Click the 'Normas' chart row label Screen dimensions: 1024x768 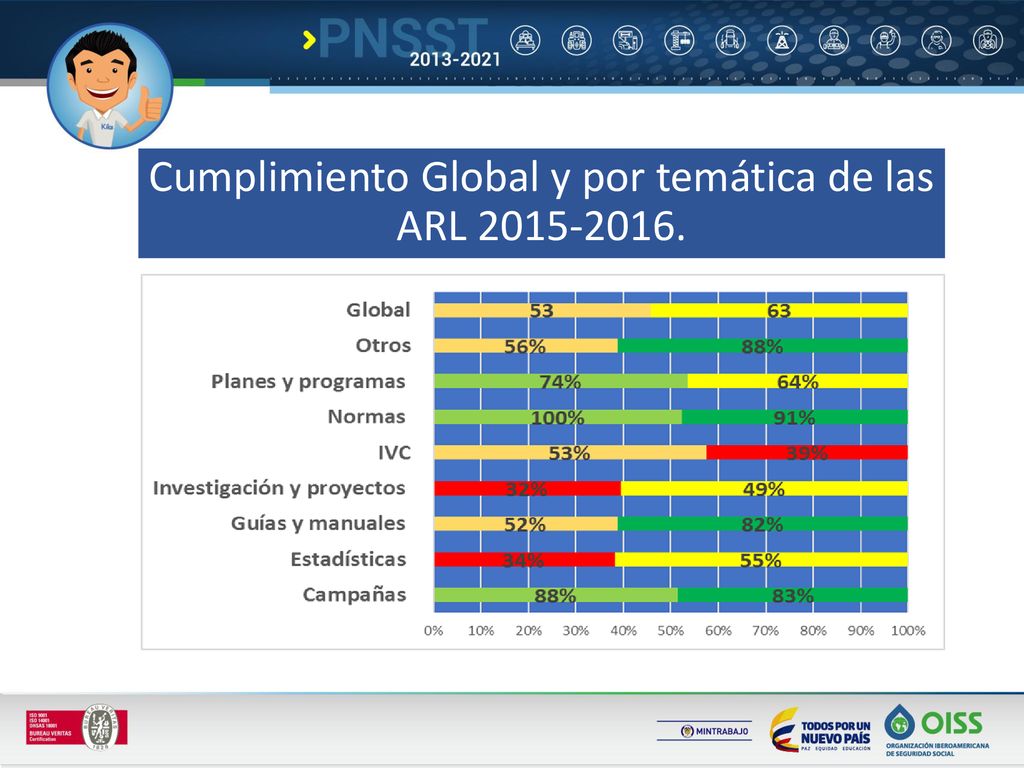(366, 417)
